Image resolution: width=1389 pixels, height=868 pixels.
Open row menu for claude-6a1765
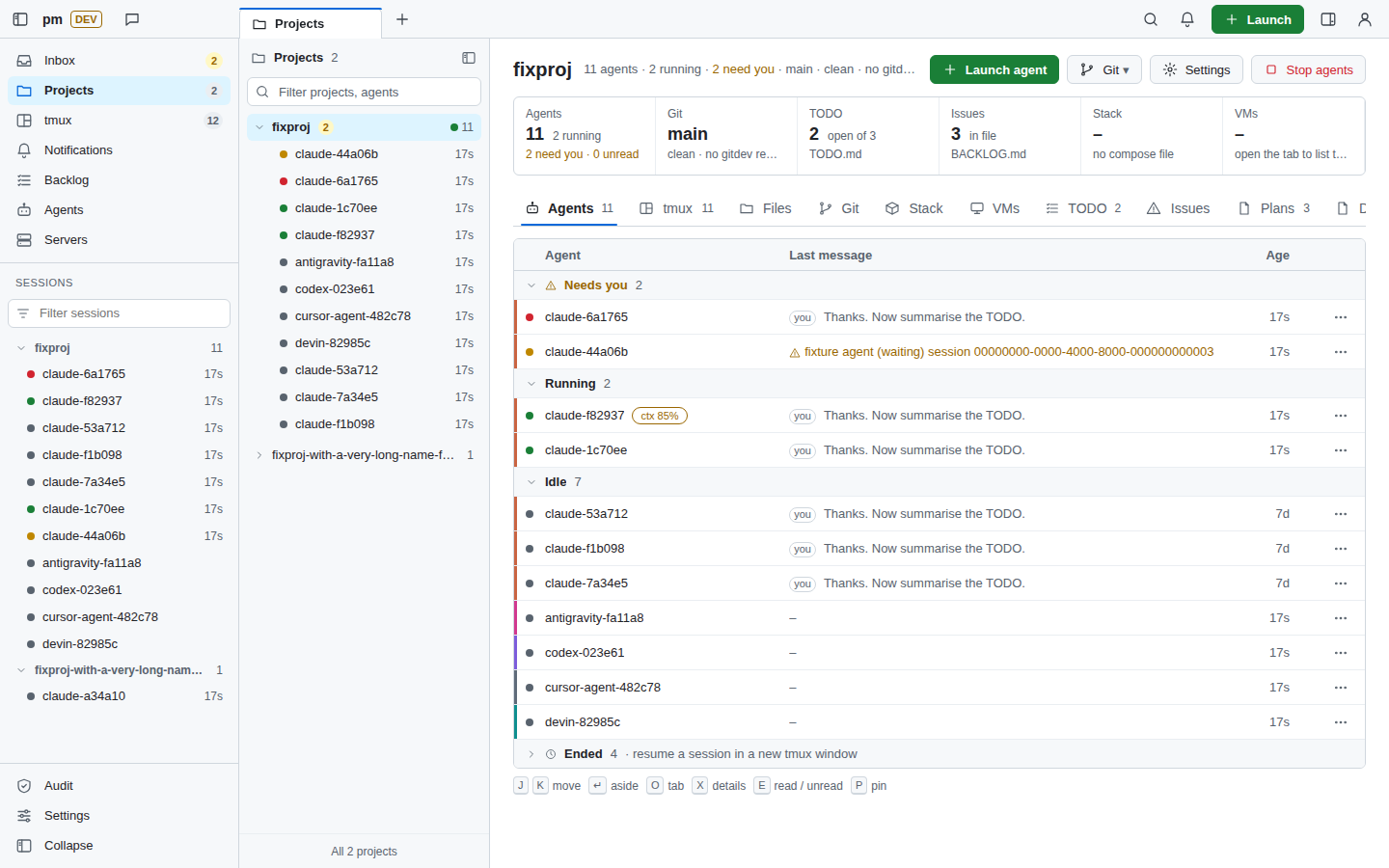(x=1341, y=317)
